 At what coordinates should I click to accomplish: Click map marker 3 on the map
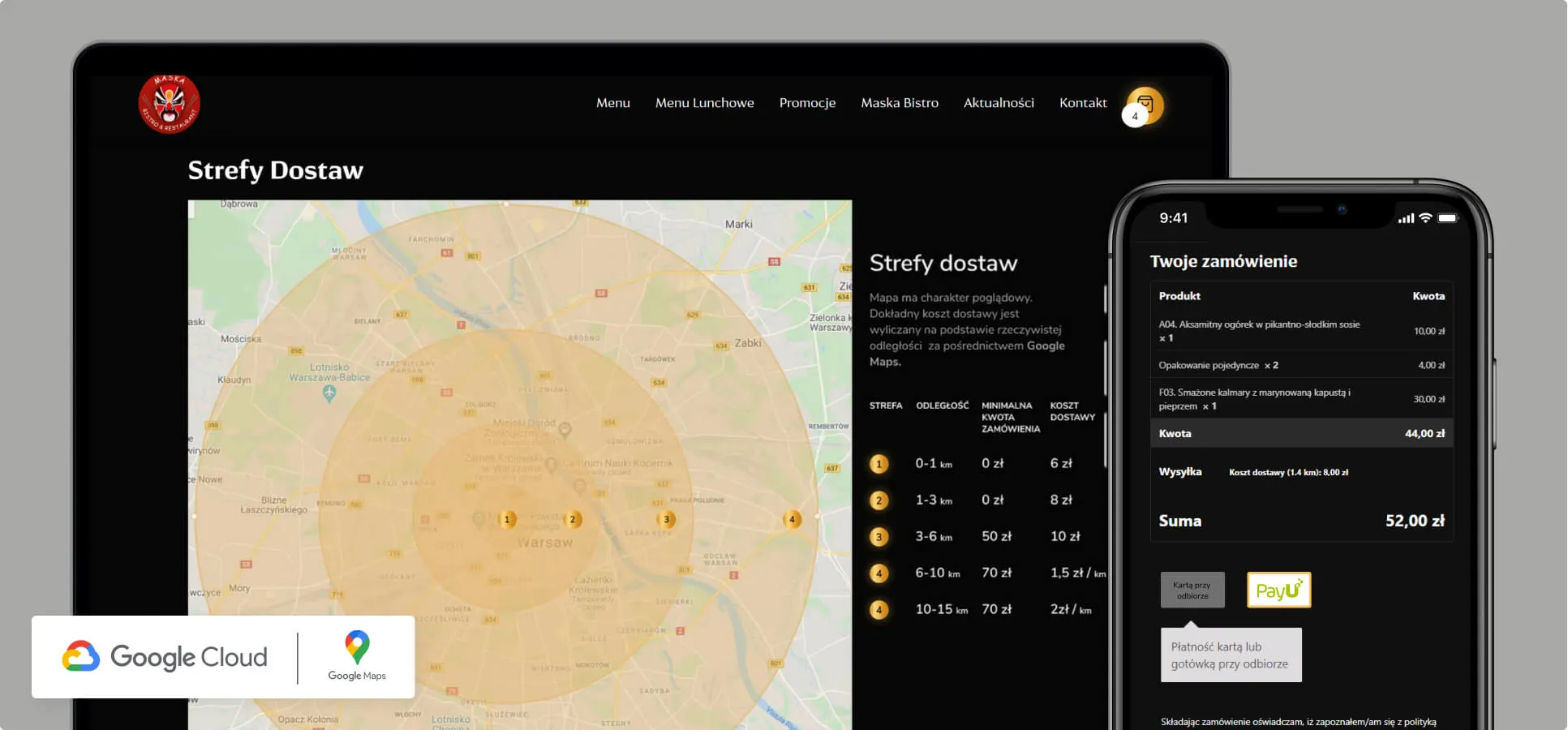tap(666, 519)
